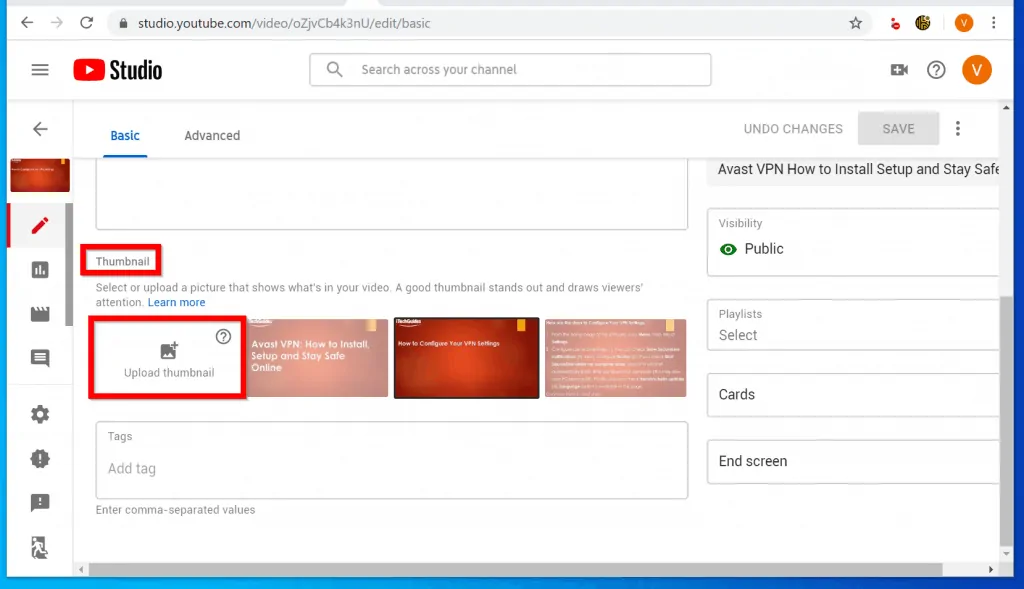Click the Upload thumbnail button
The height and width of the screenshot is (589, 1024).
coord(169,360)
